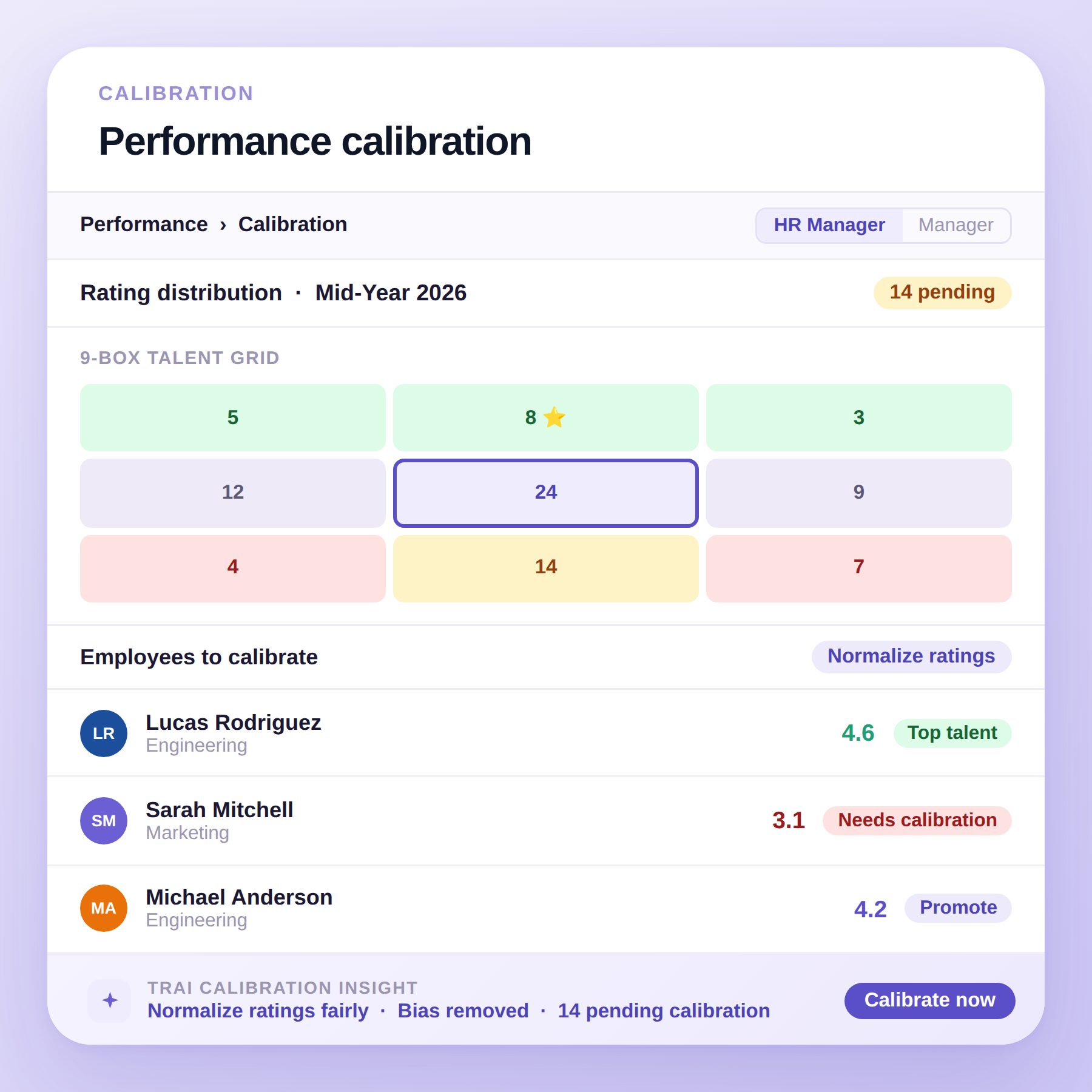Screen dimensions: 1092x1092
Task: Click Sarah Mitchell's 3.1 rating score
Action: click(788, 820)
